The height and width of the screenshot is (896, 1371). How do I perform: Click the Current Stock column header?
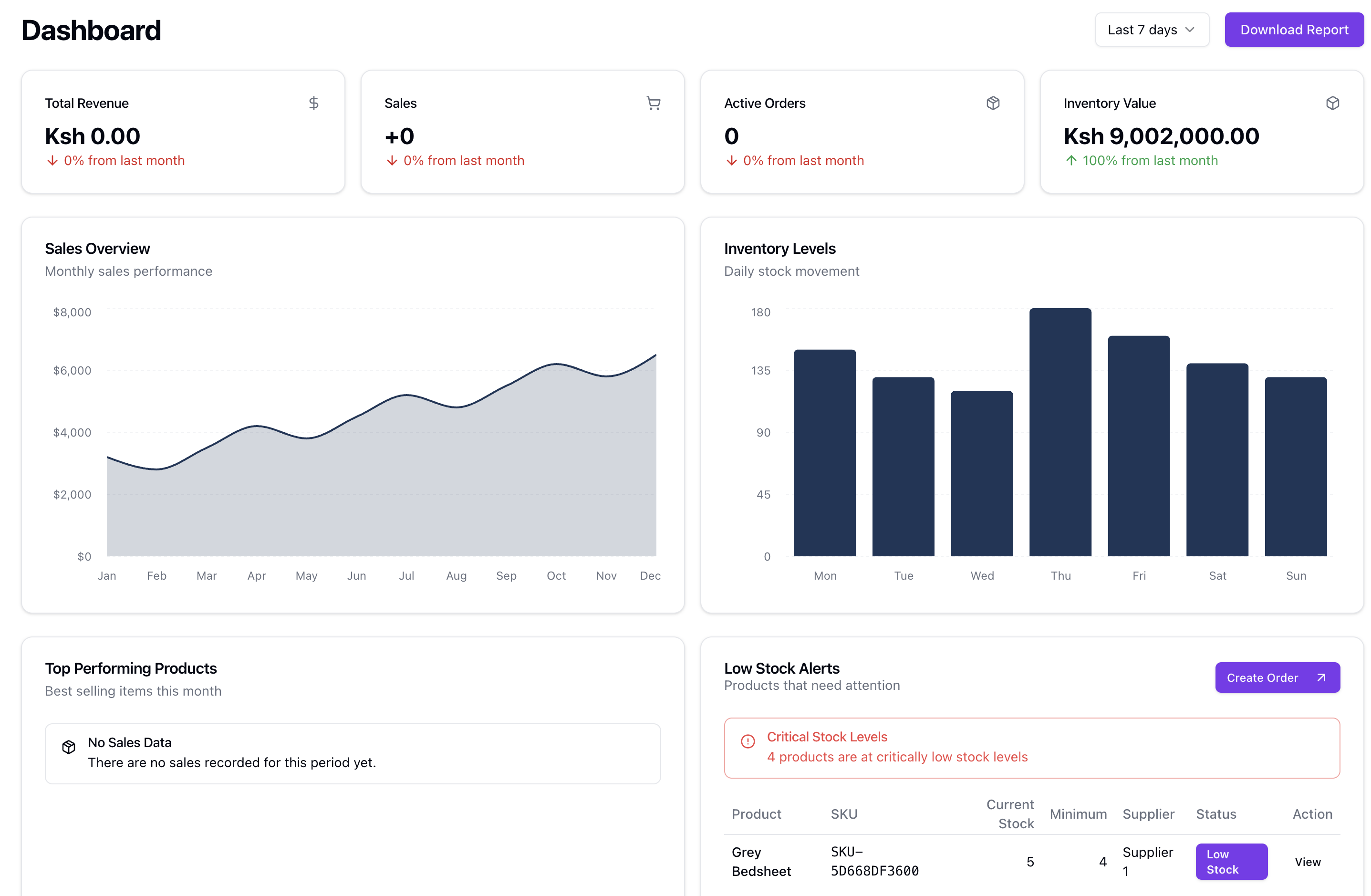pos(1010,813)
